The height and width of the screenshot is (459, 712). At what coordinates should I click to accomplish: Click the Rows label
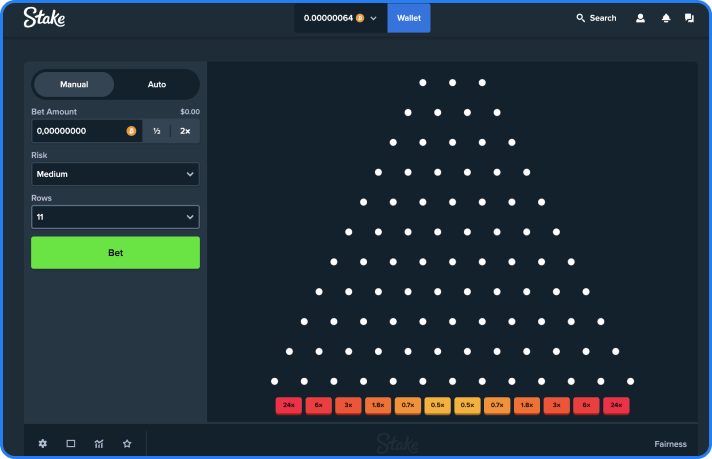41,198
